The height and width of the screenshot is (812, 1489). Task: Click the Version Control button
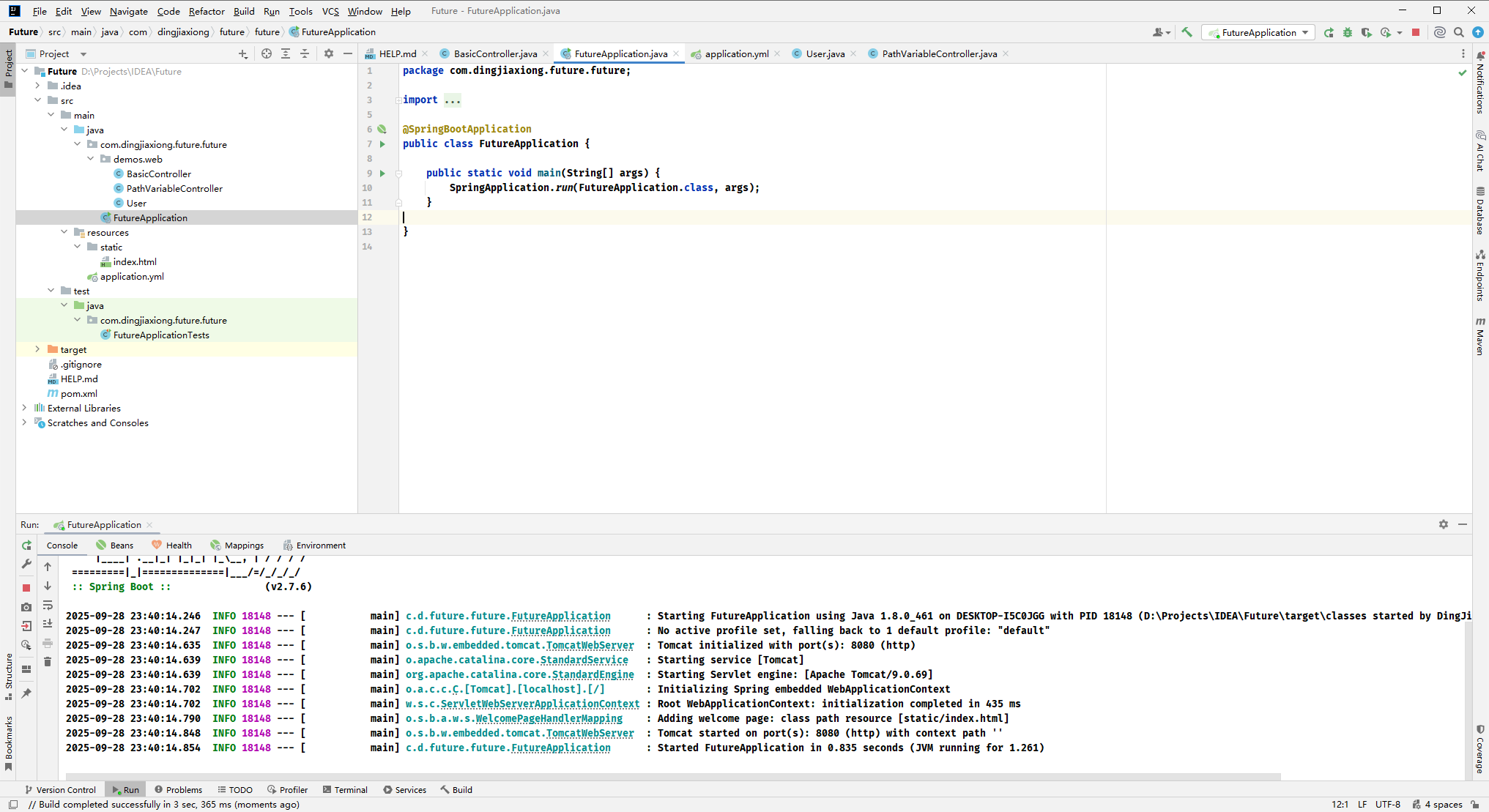tap(60, 789)
